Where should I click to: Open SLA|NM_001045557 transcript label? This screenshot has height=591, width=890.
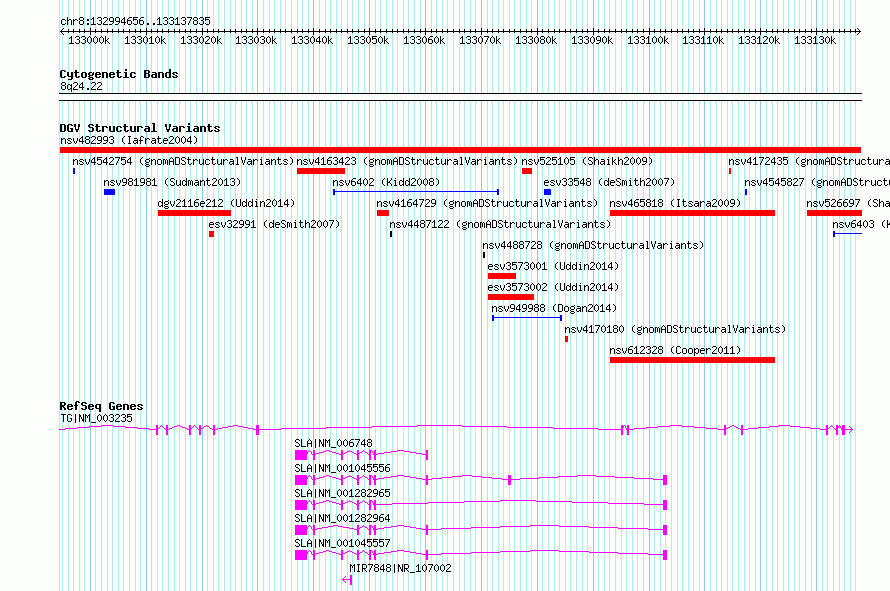[x=342, y=543]
